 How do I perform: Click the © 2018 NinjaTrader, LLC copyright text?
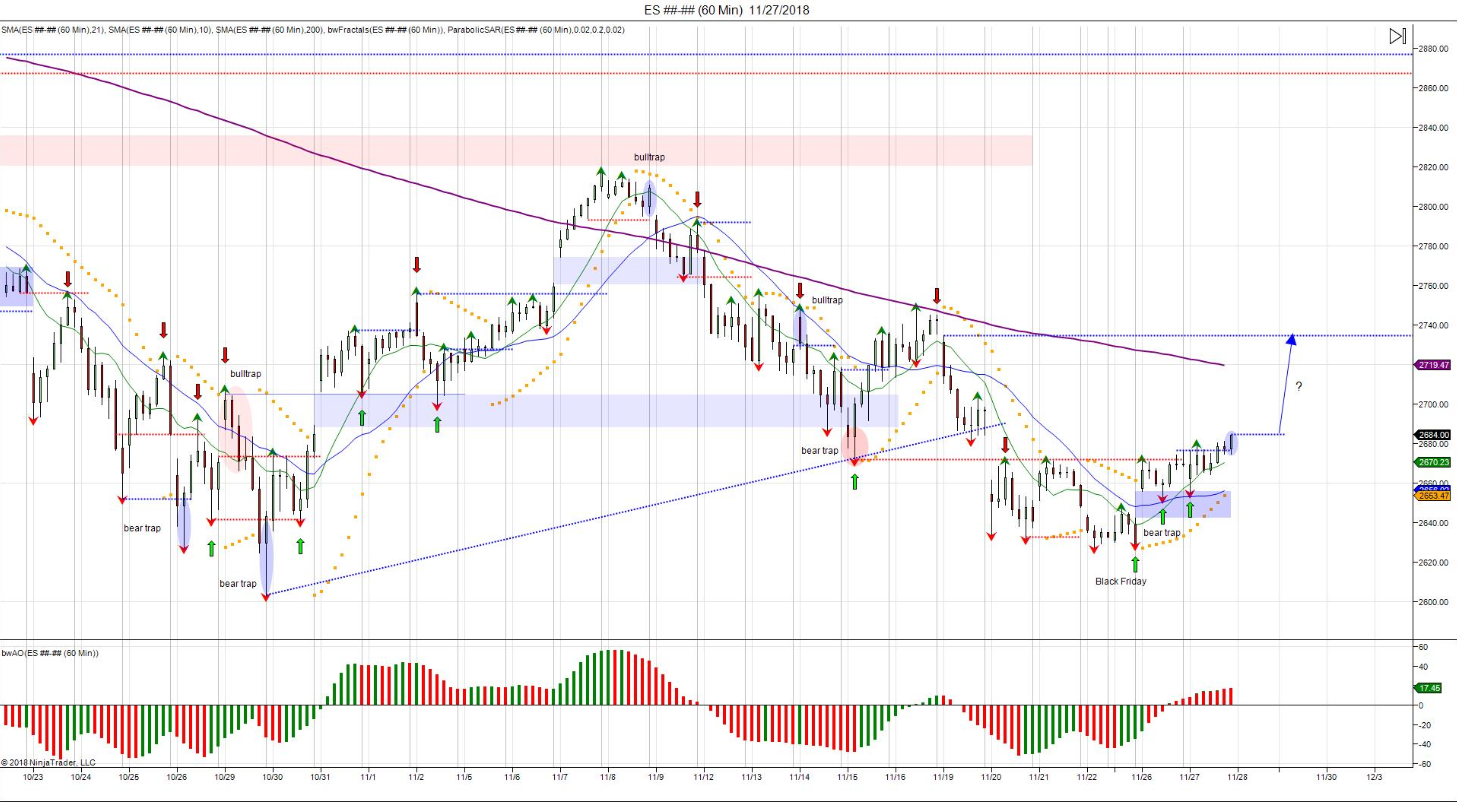[x=49, y=762]
